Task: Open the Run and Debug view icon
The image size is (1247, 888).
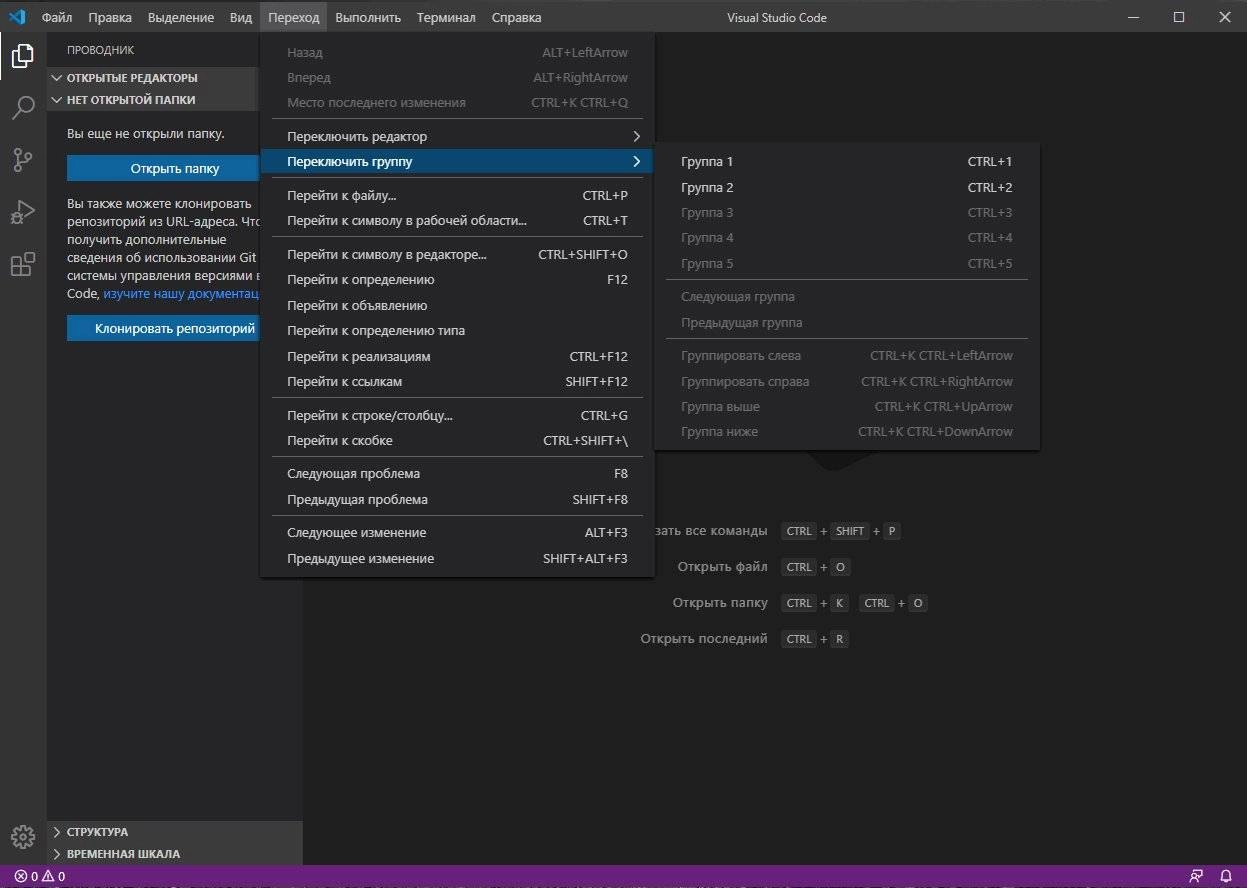Action: pos(22,212)
